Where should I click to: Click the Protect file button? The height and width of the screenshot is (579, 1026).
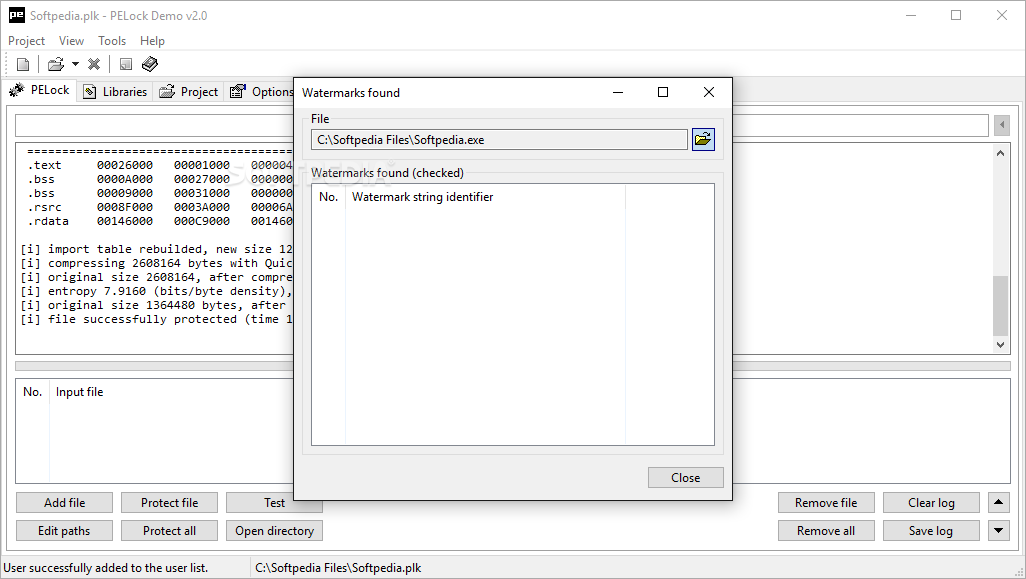[169, 502]
